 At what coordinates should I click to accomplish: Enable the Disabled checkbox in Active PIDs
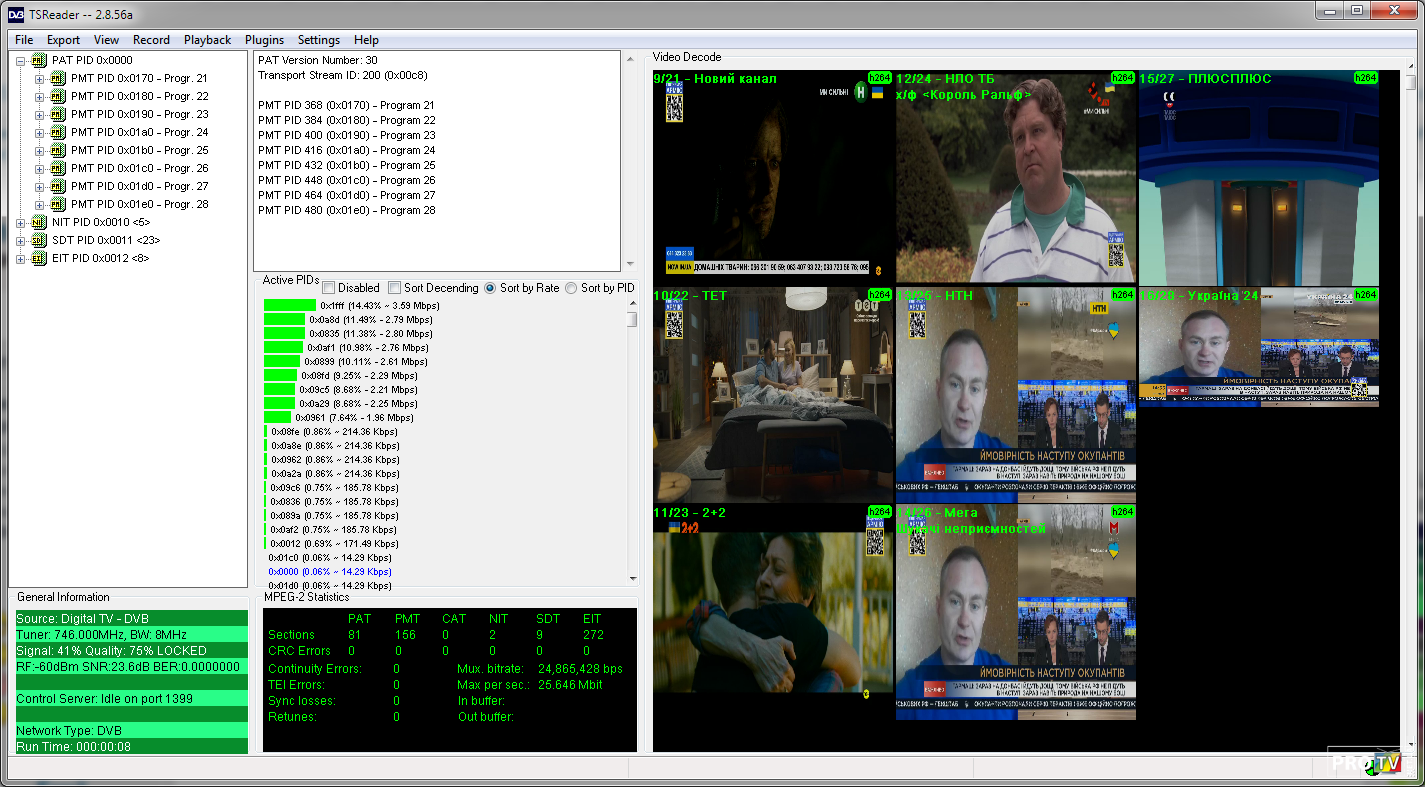pos(329,288)
